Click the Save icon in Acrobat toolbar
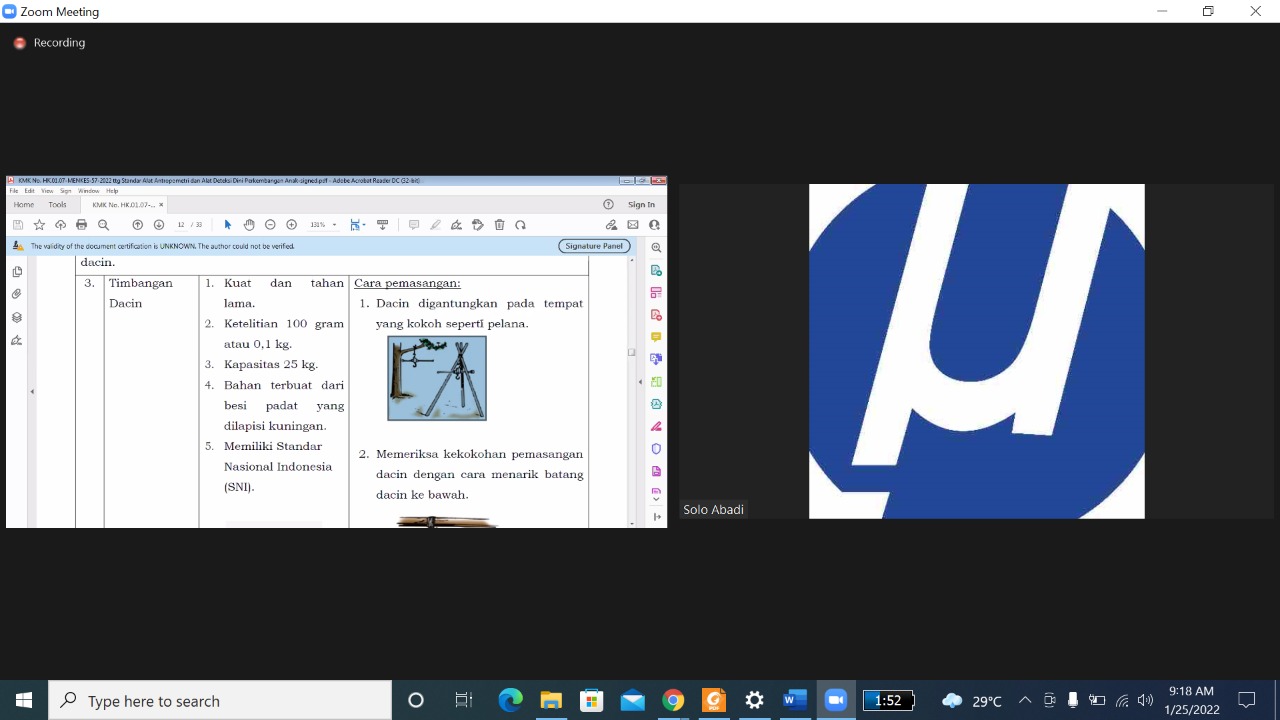 tap(18, 225)
